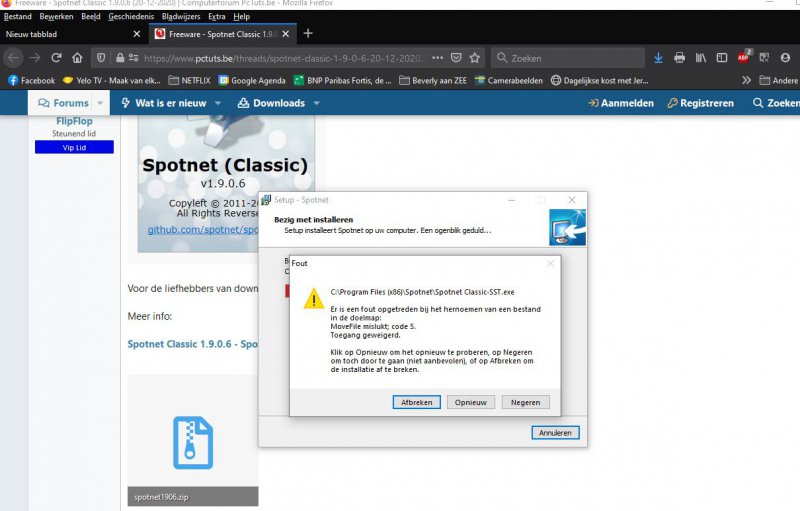The width and height of the screenshot is (800, 511).
Task: Open the Dagelijkse kost bookmark
Action: pyautogui.click(x=599, y=80)
